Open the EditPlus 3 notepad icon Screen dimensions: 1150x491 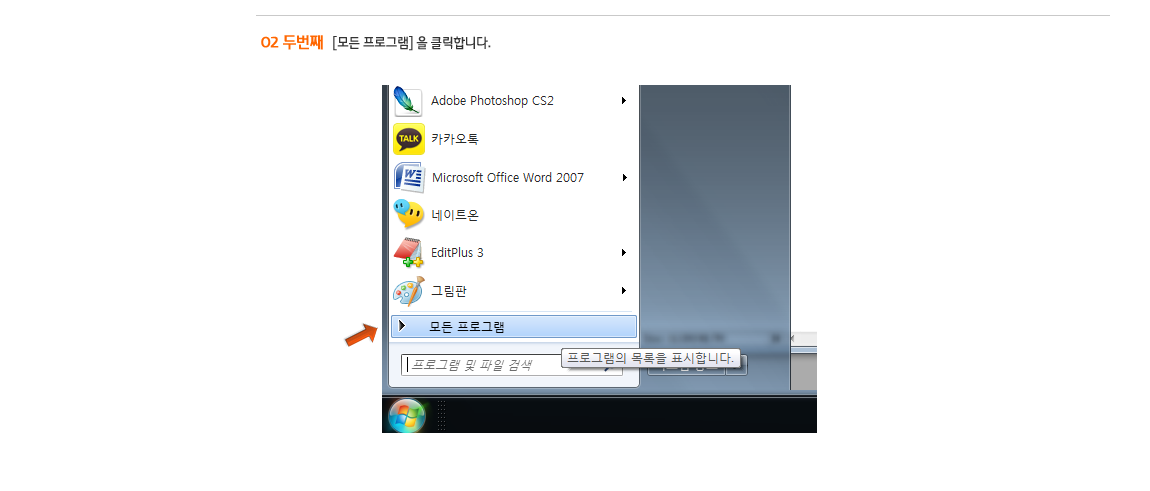click(x=409, y=252)
